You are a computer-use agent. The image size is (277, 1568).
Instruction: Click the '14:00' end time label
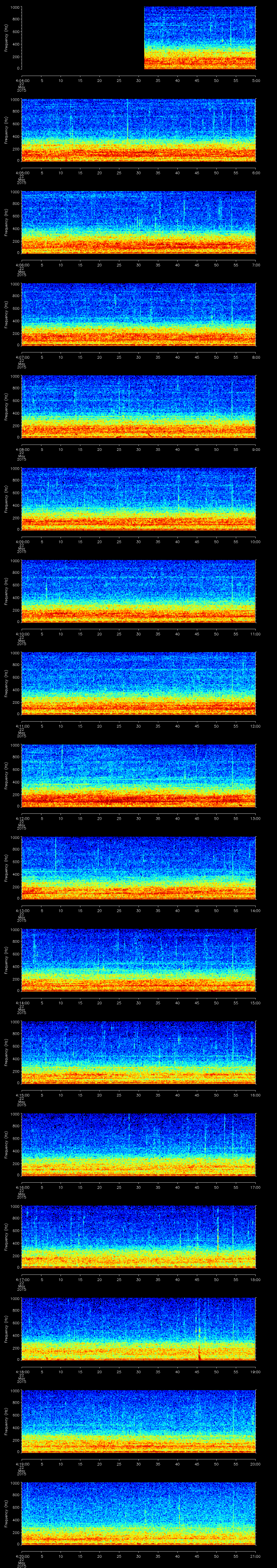pyautogui.click(x=256, y=910)
